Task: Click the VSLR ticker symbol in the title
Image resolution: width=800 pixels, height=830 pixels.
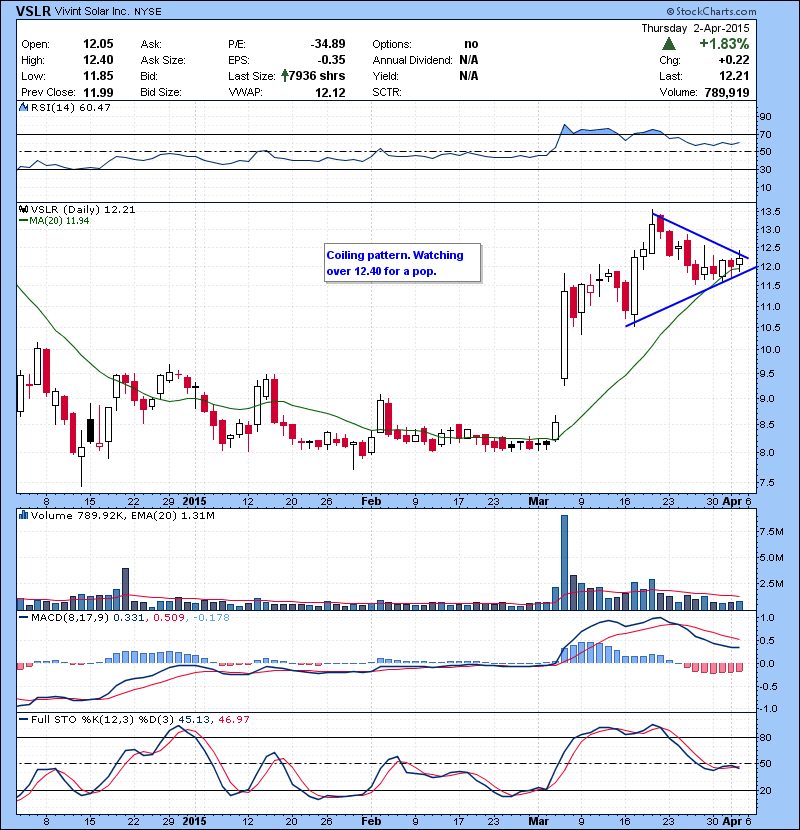Action: pos(33,11)
